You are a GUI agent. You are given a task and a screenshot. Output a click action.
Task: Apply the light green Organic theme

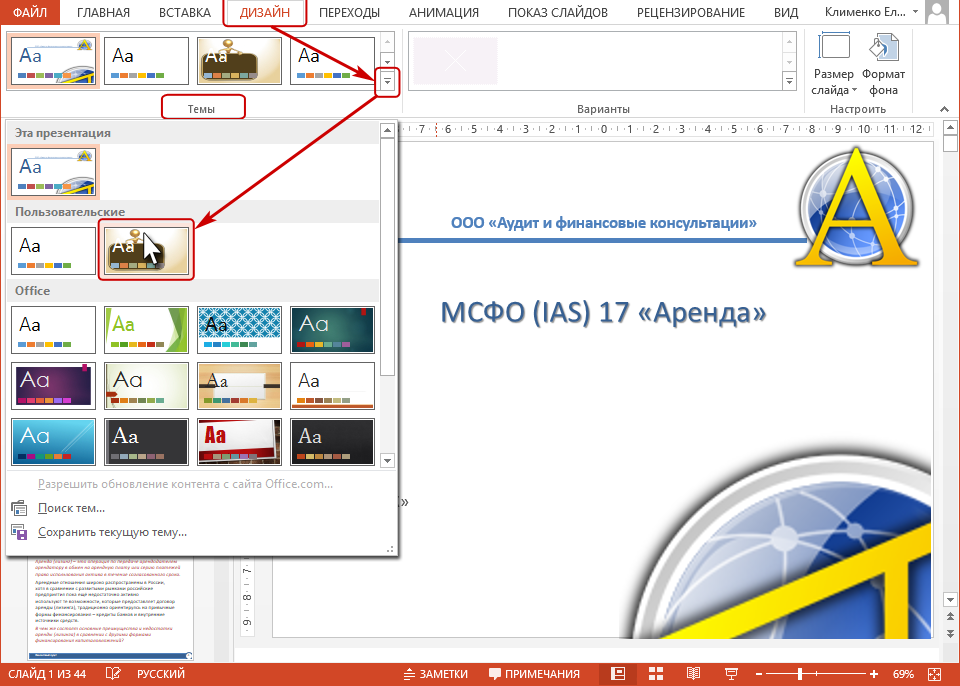pos(146,386)
